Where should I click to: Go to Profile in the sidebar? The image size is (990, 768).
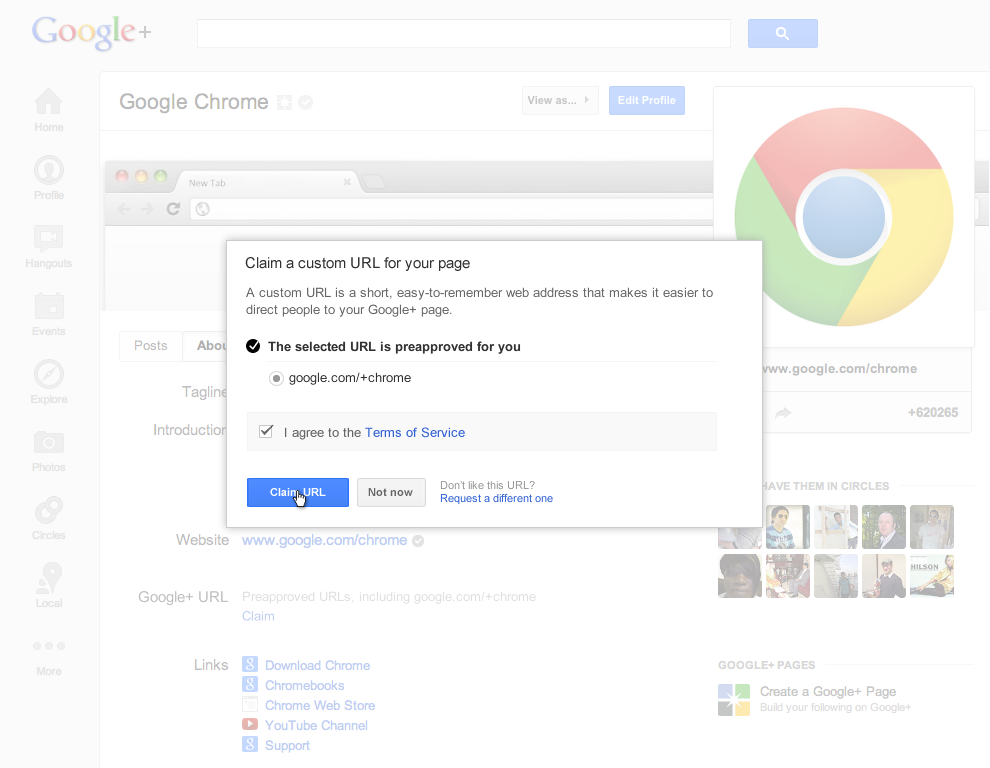pyautogui.click(x=49, y=178)
